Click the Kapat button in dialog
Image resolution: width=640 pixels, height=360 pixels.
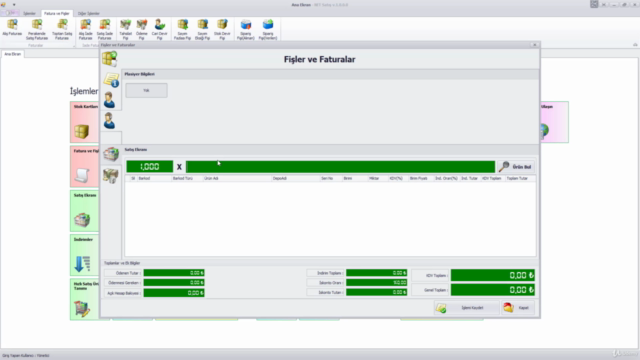coord(518,308)
